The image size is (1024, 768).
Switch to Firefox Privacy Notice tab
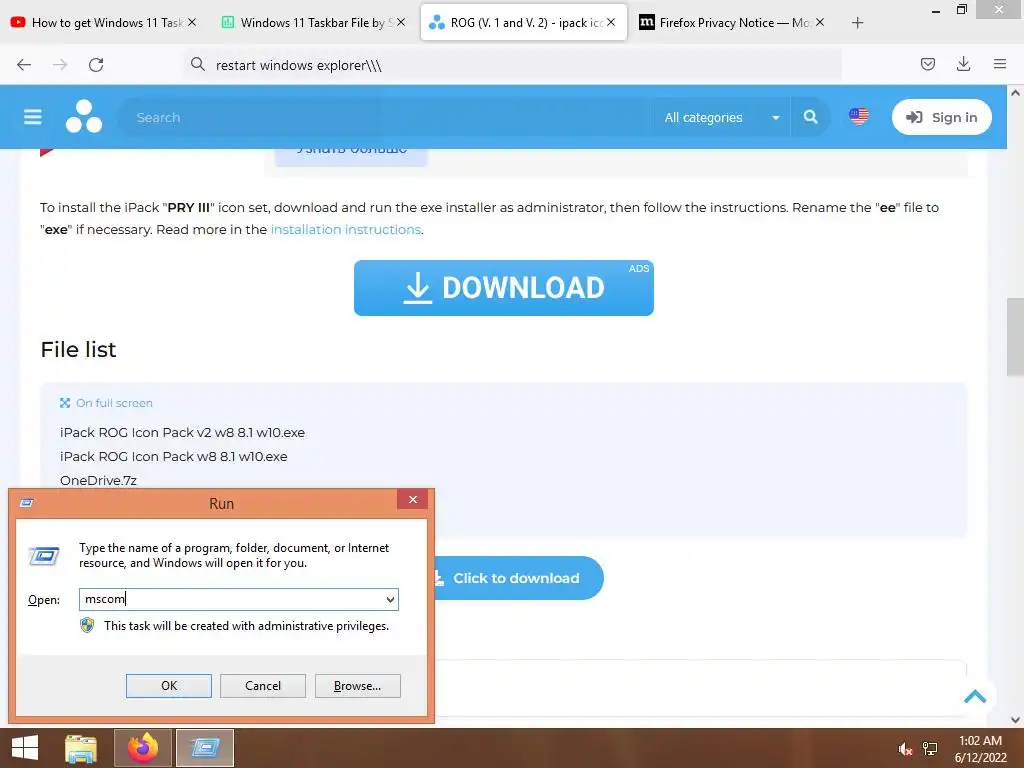coord(732,22)
